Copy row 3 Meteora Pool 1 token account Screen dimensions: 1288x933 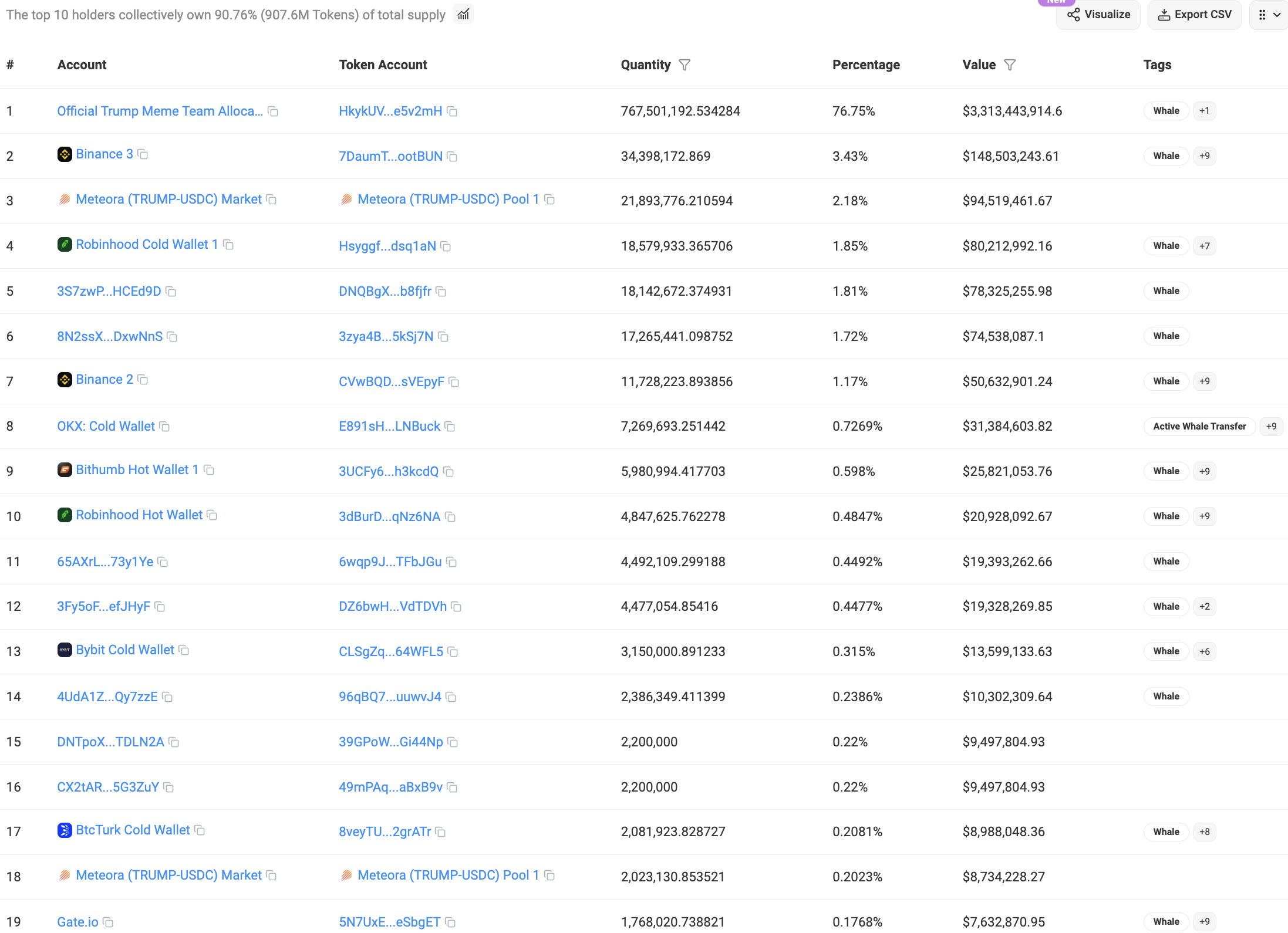[x=549, y=200]
